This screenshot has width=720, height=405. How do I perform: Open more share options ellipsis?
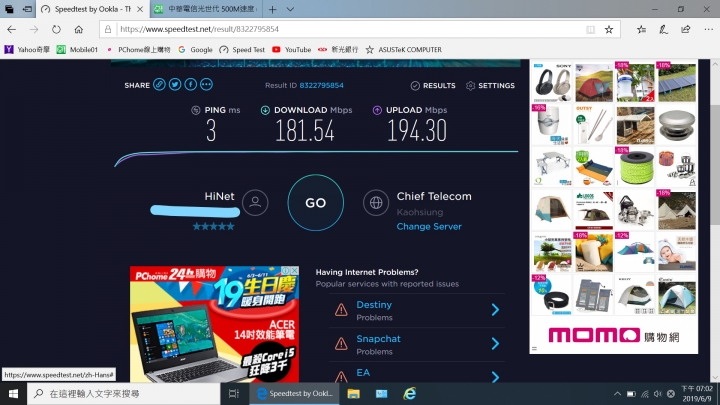[x=206, y=84]
